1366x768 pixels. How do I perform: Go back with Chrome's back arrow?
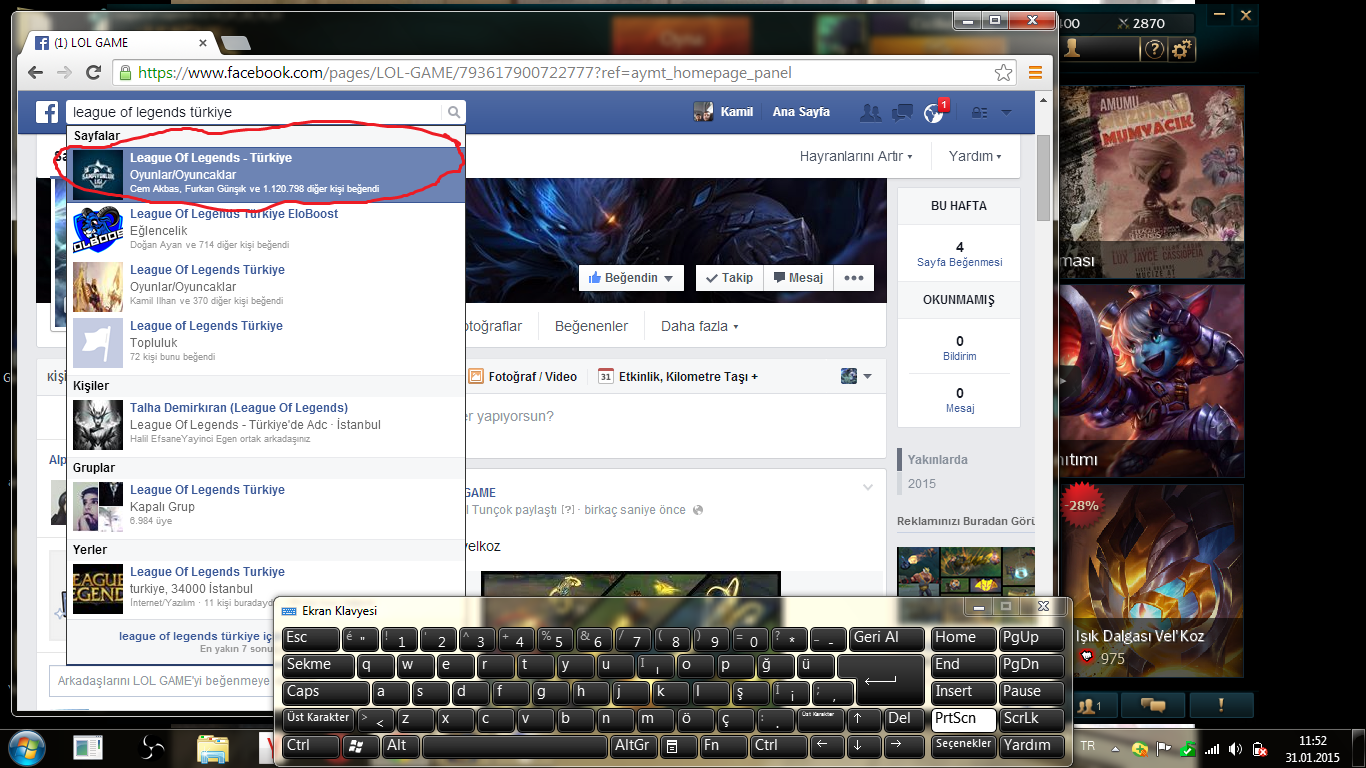pos(36,73)
